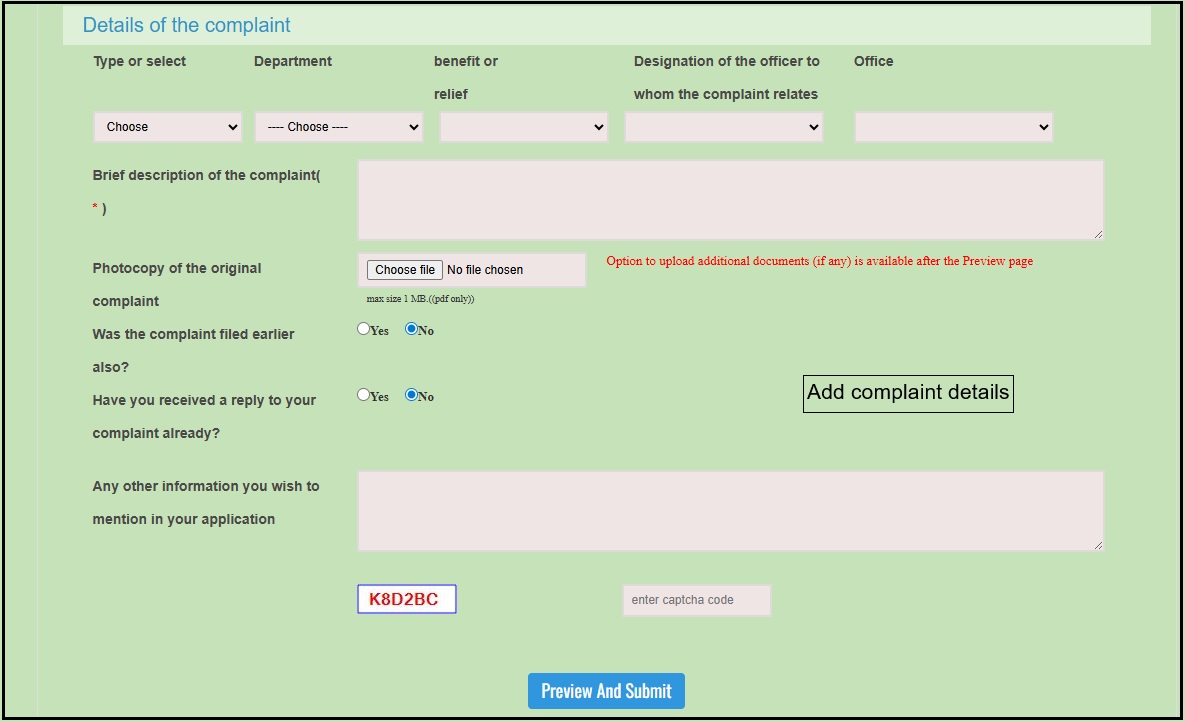Click resize handle of brief description box
The width and height of the screenshot is (1185, 722).
pos(1098,234)
